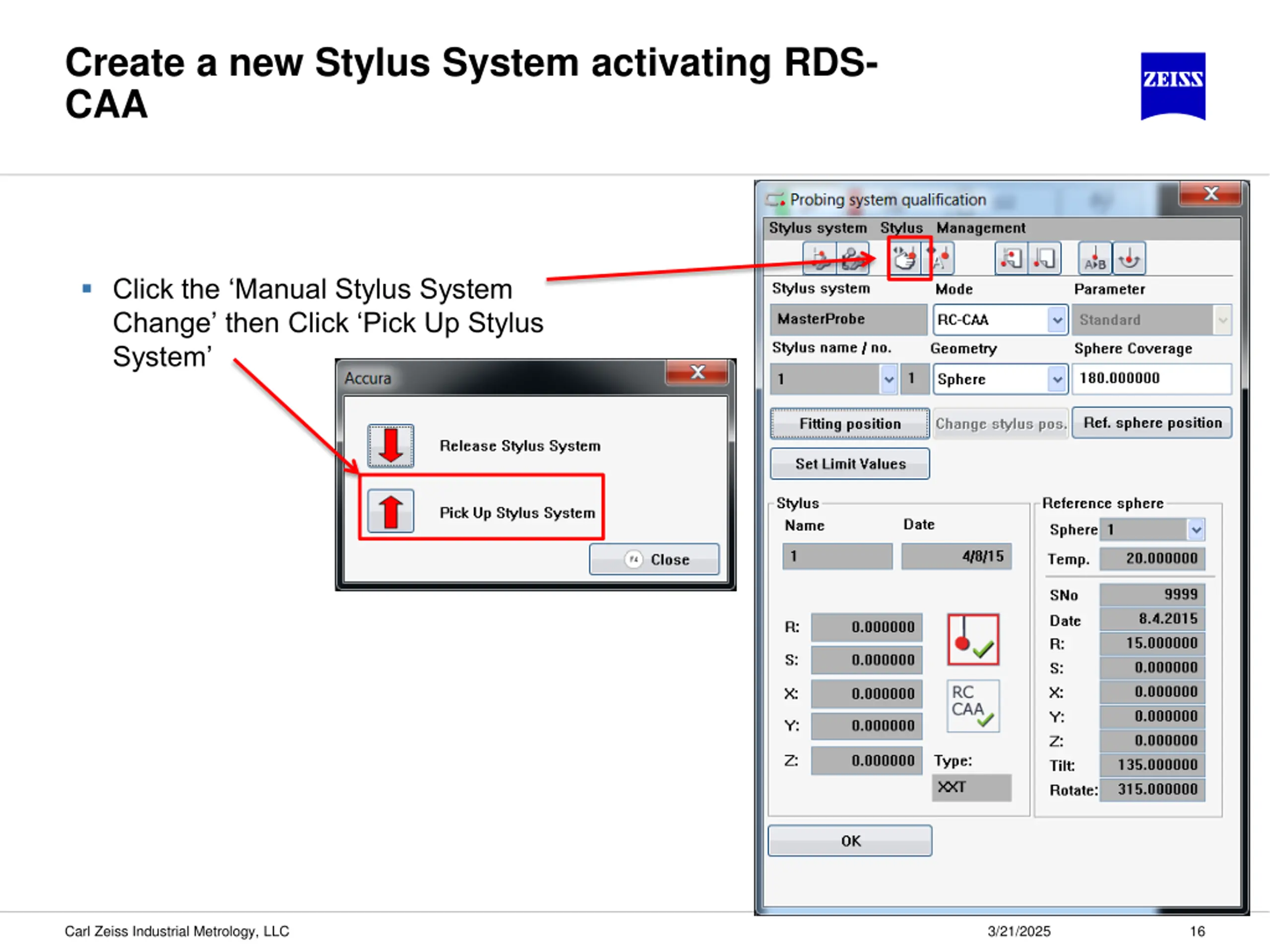Click the empty page stylus toolbar icon
The width and height of the screenshot is (1270, 952).
(x=1044, y=259)
